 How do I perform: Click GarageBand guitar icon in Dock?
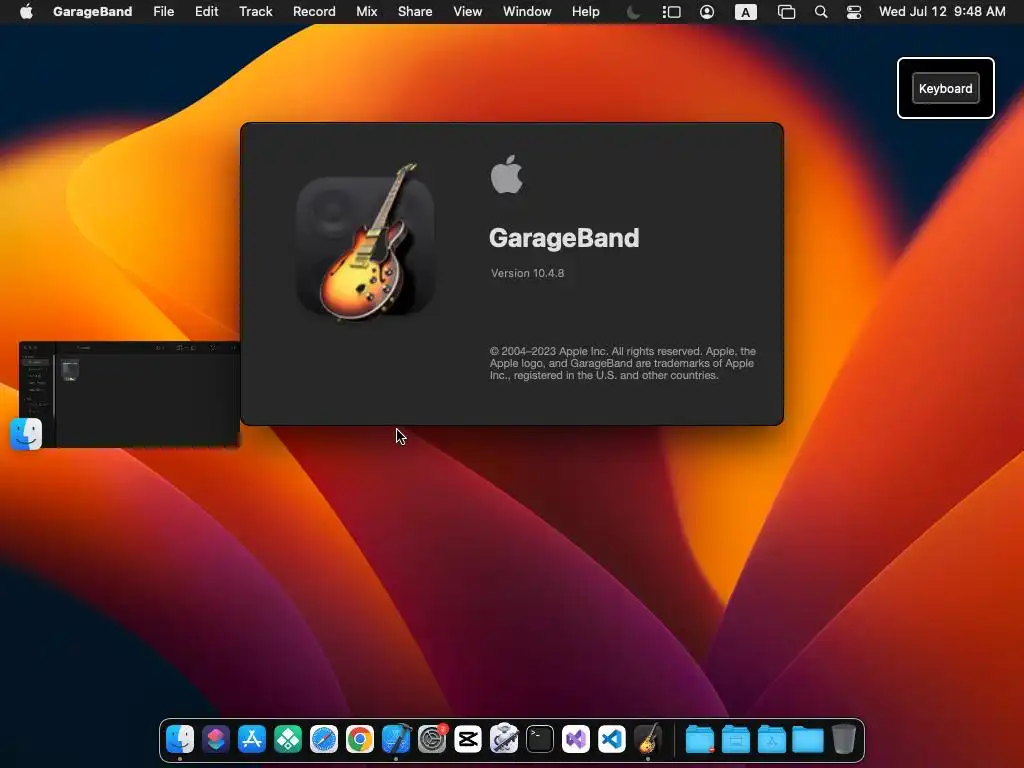(648, 739)
